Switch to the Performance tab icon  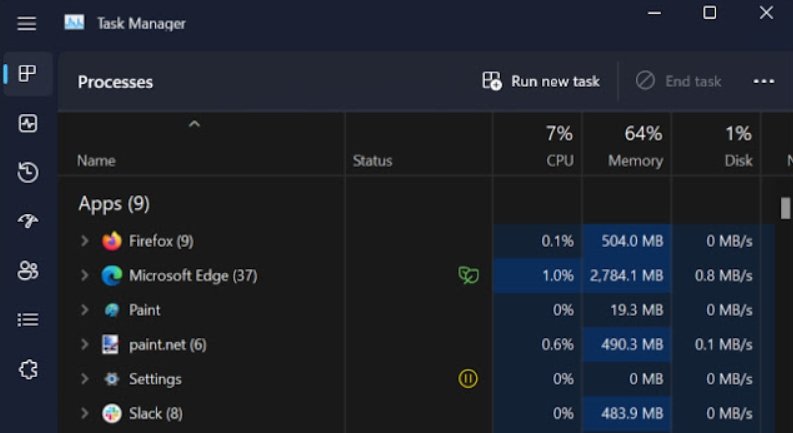[x=28, y=123]
